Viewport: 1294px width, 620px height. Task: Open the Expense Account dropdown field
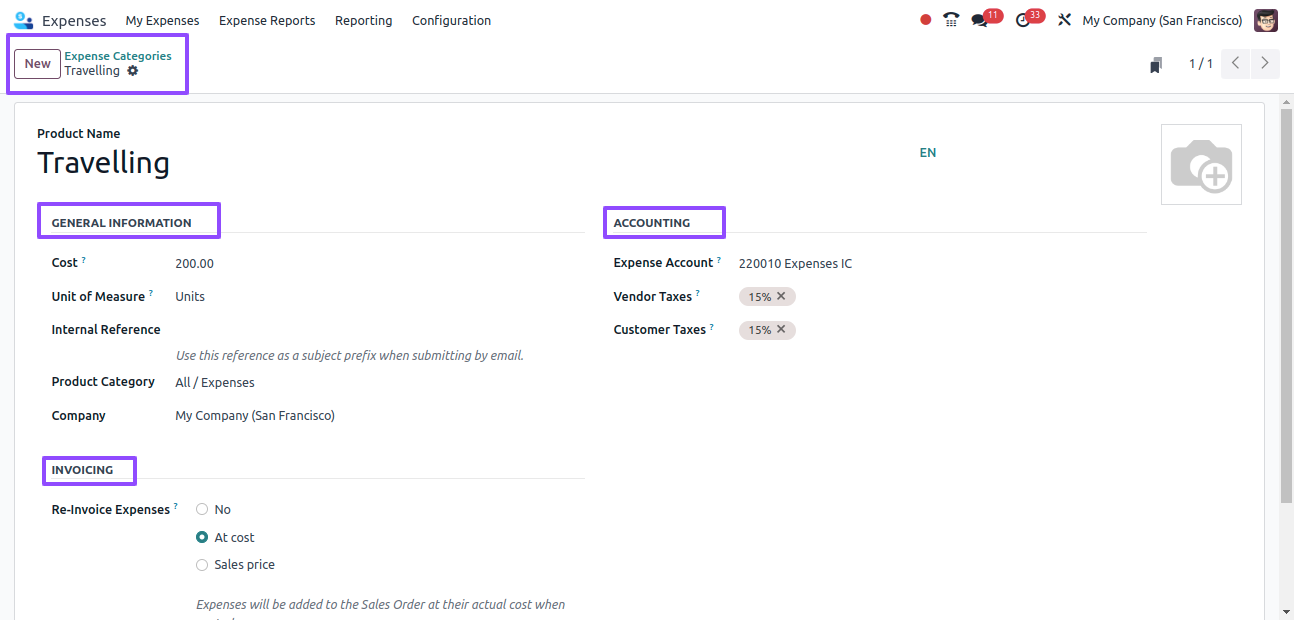pyautogui.click(x=941, y=263)
